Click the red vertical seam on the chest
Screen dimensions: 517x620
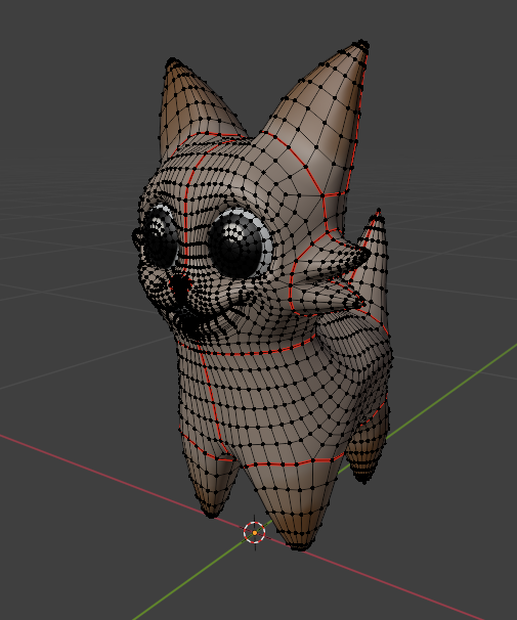point(211,399)
